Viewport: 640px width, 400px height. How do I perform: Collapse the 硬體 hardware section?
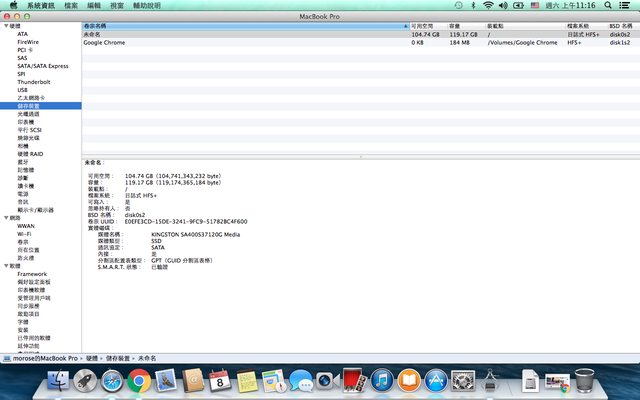tap(4, 25)
